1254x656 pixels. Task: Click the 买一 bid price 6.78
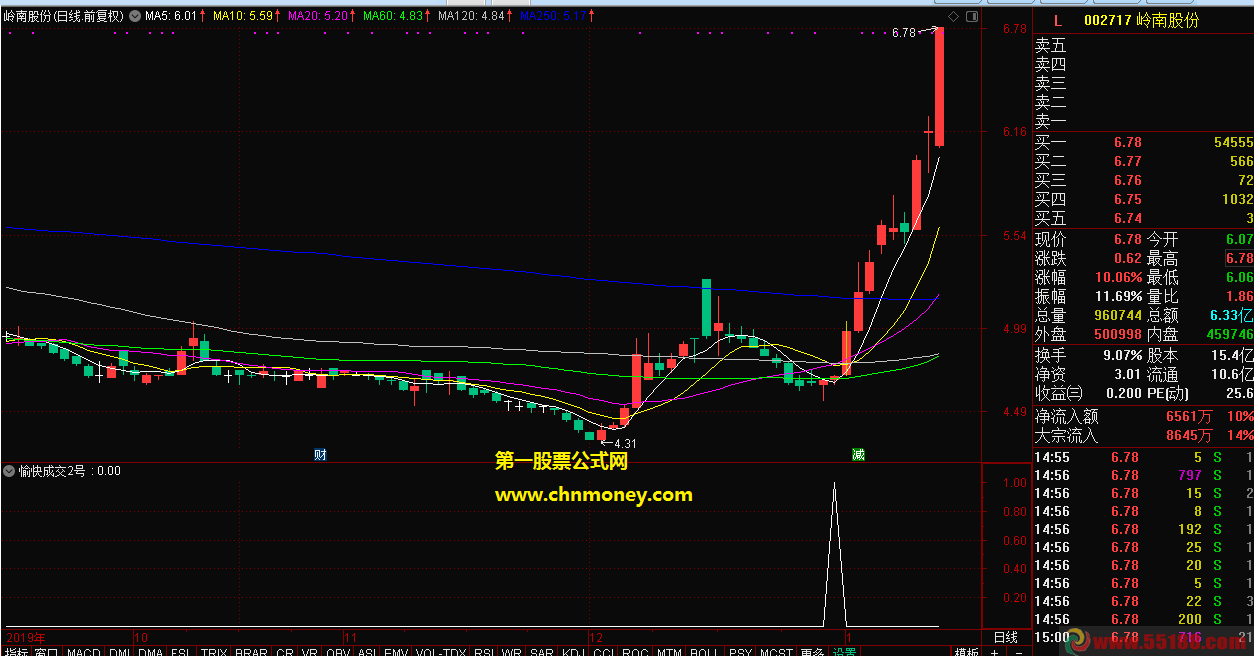coord(1128,142)
